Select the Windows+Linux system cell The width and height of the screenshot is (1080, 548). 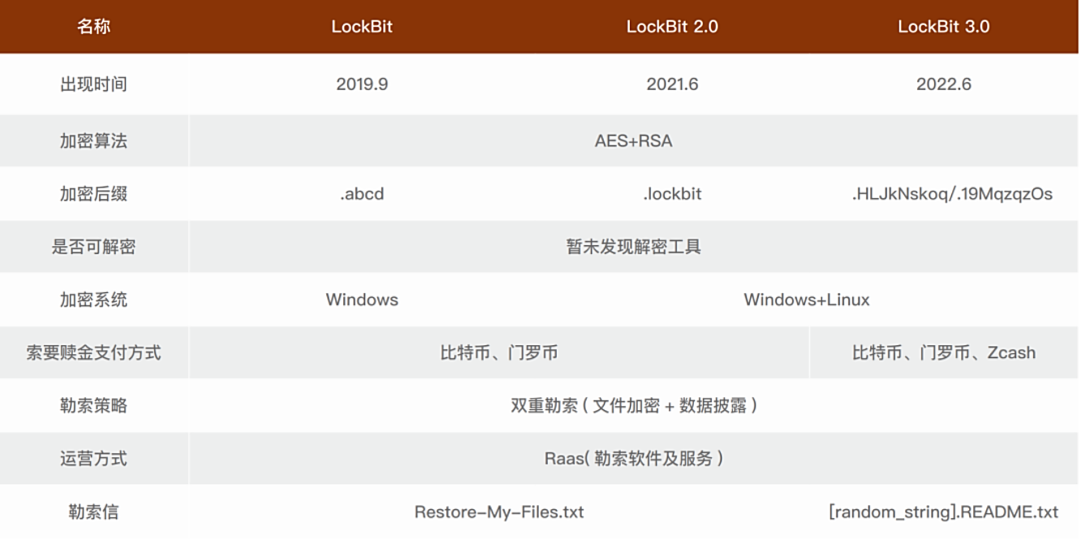[806, 300]
